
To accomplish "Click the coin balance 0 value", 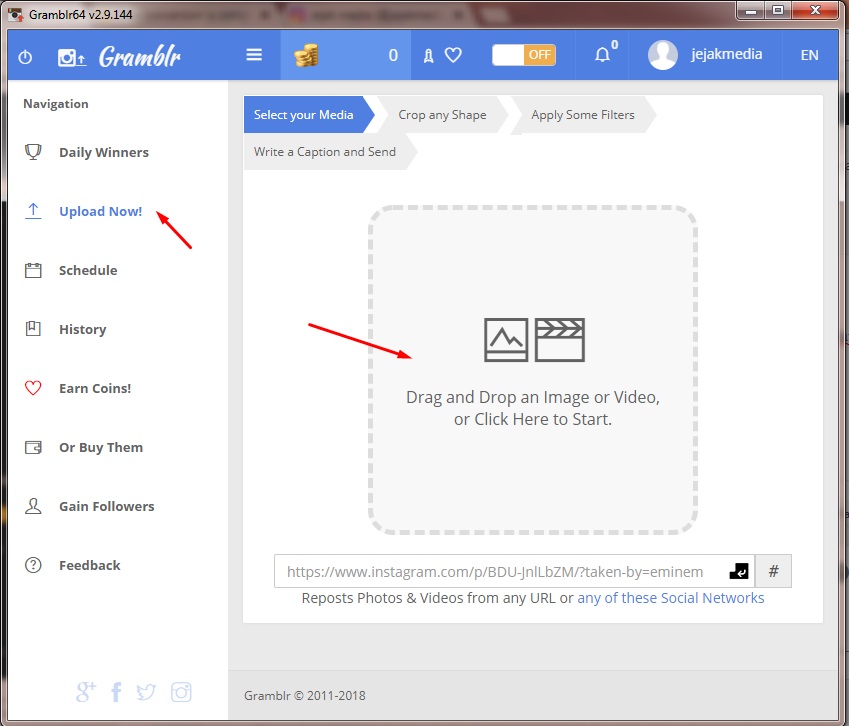I will pos(393,55).
